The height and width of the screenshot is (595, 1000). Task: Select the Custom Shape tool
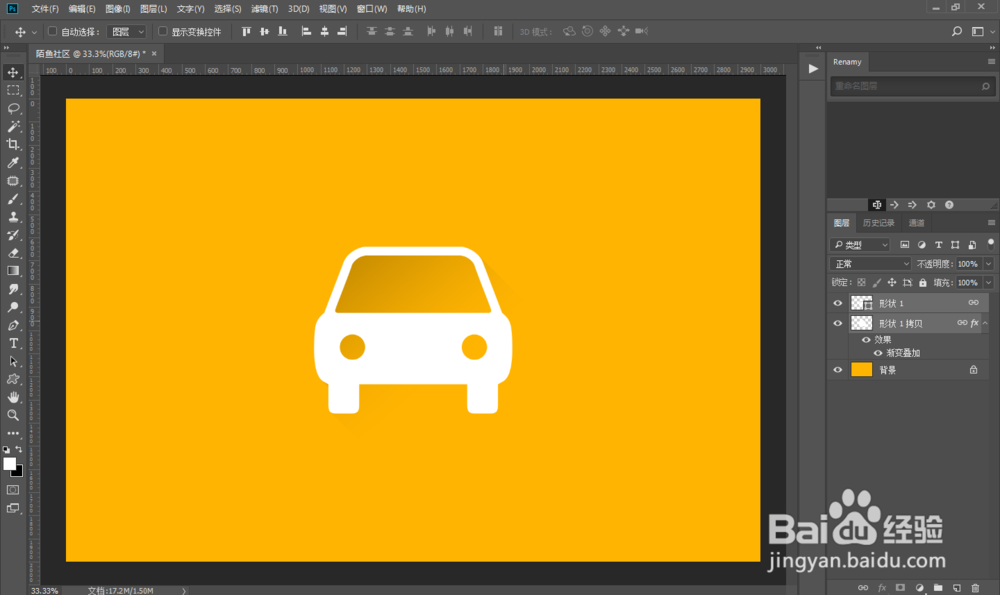[x=13, y=379]
